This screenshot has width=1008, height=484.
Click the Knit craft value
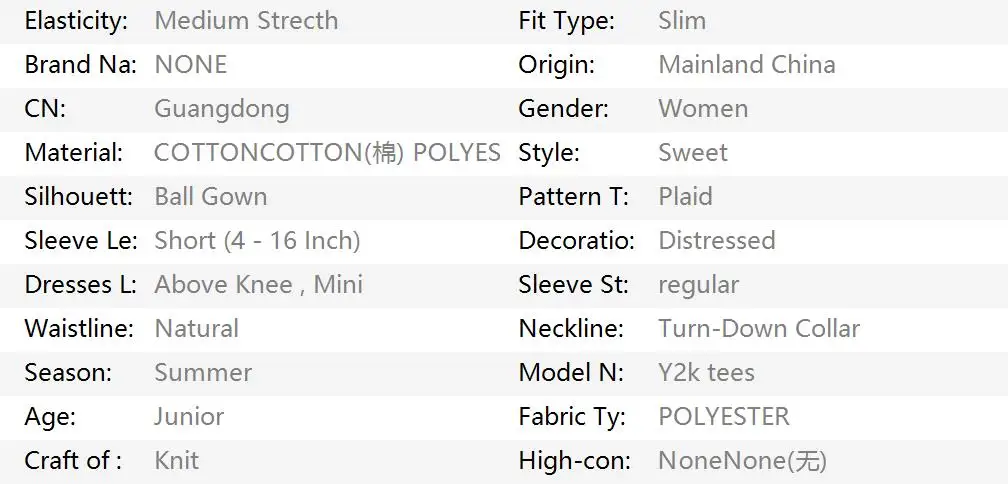coord(177,460)
